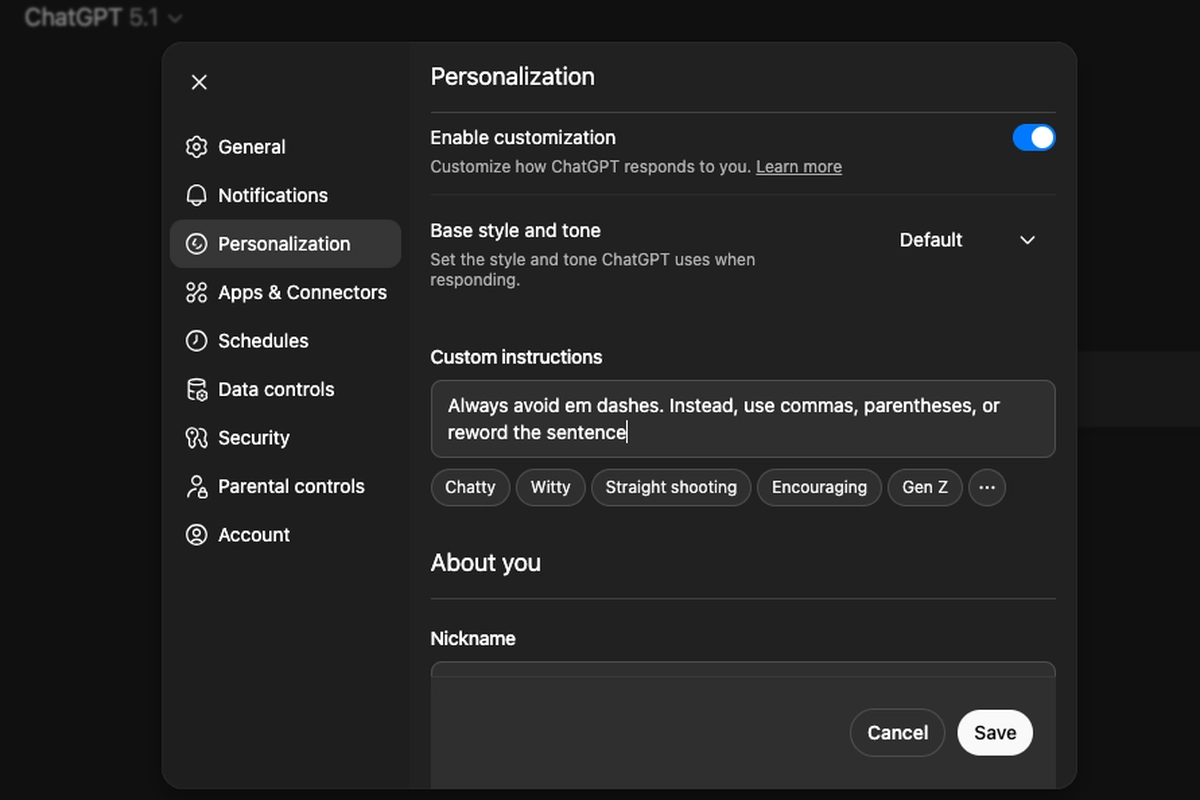Select the Personalization settings tab

[x=285, y=244]
